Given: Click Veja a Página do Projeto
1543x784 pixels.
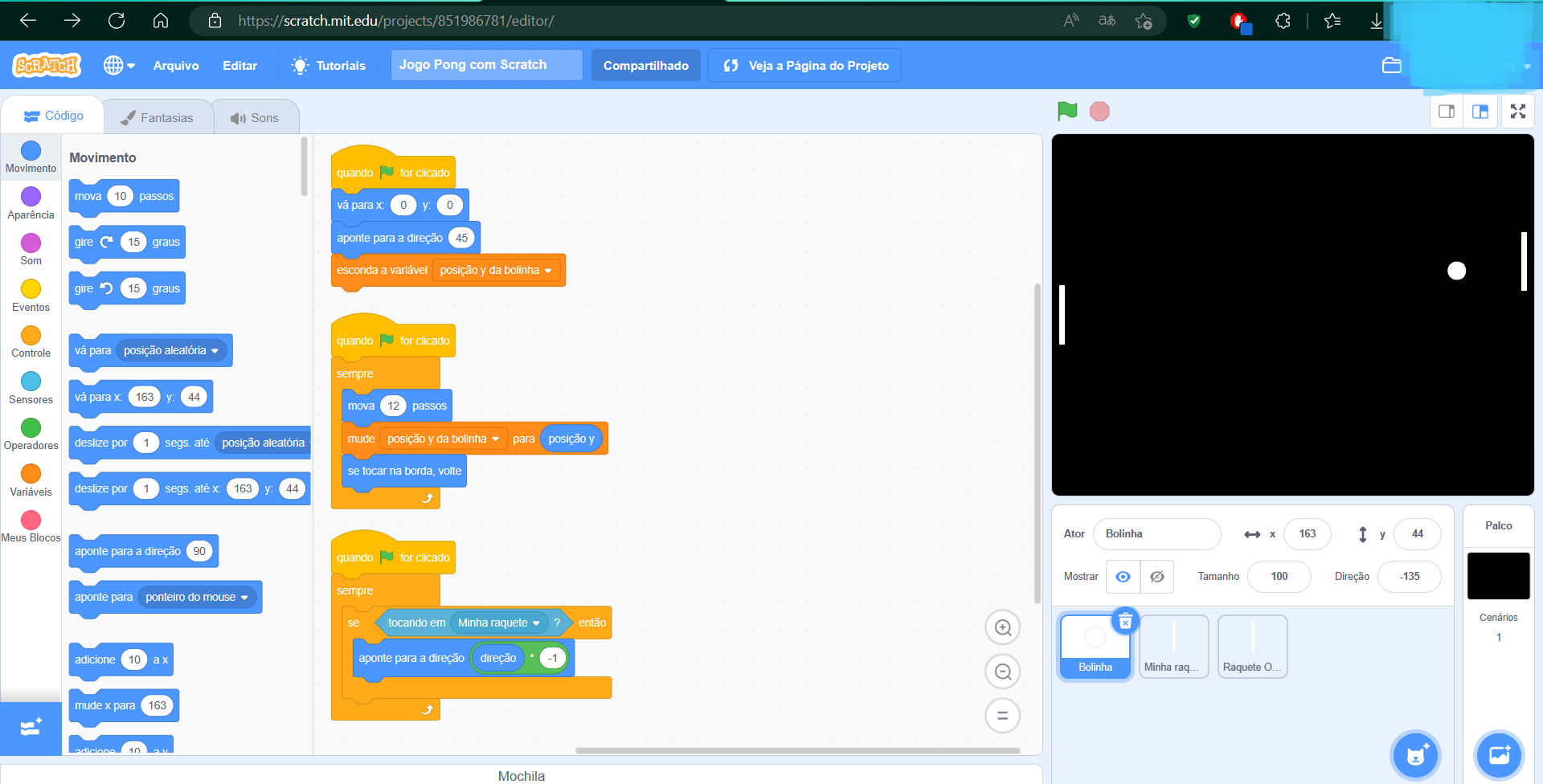Looking at the screenshot, I should 804,66.
